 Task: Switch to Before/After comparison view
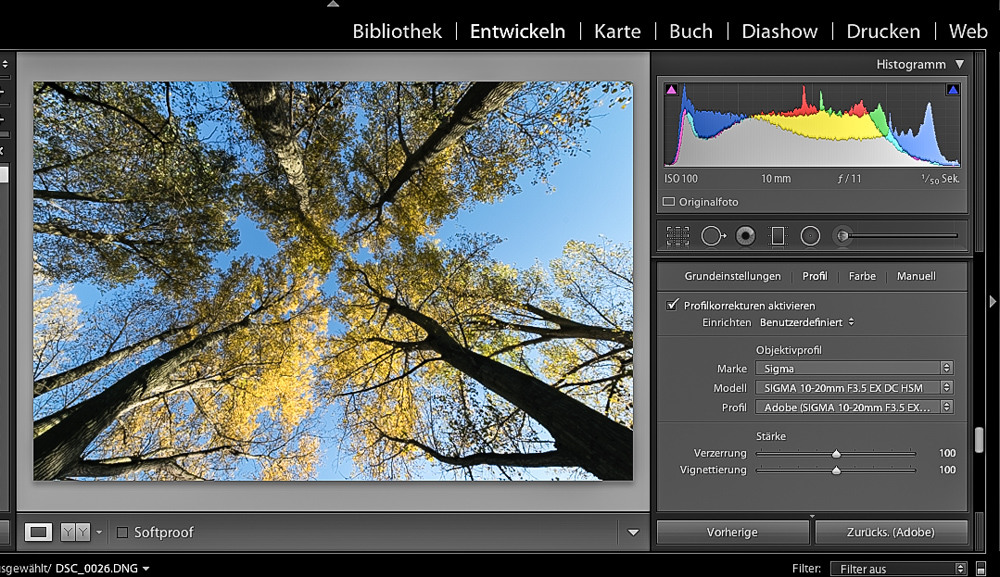(76, 532)
